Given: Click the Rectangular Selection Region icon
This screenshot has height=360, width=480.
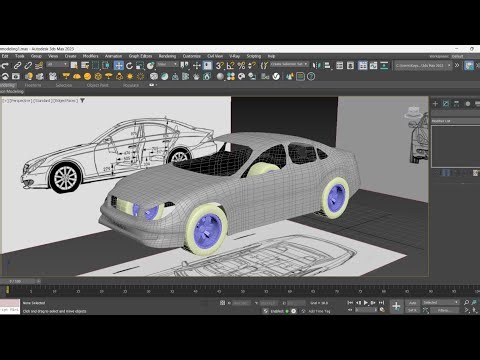Looking at the screenshot, I should coord(96,65).
